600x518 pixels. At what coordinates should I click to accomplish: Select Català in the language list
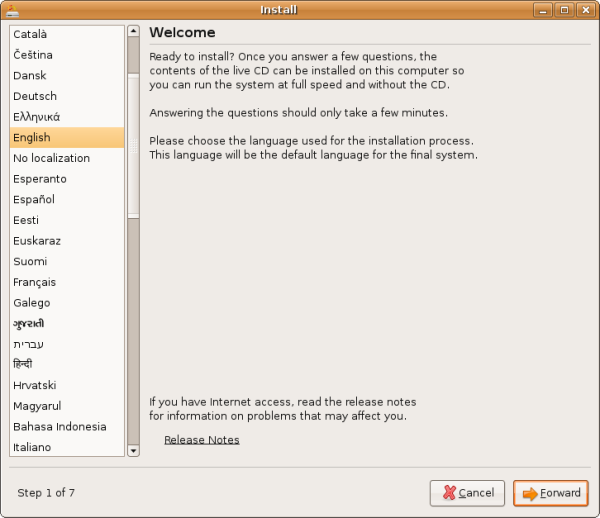point(67,34)
